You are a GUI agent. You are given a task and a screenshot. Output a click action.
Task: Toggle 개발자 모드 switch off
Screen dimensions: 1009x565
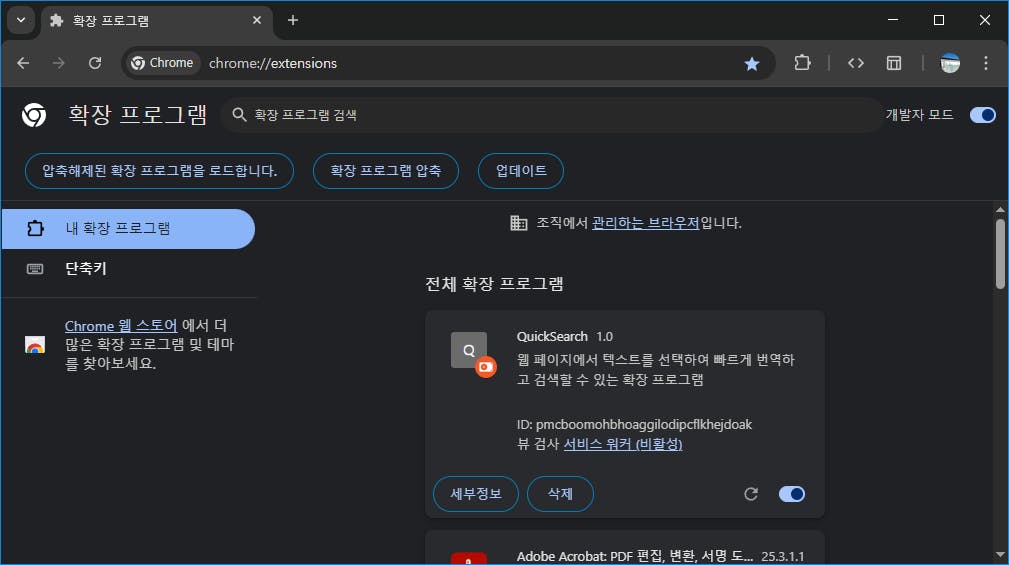pos(983,115)
